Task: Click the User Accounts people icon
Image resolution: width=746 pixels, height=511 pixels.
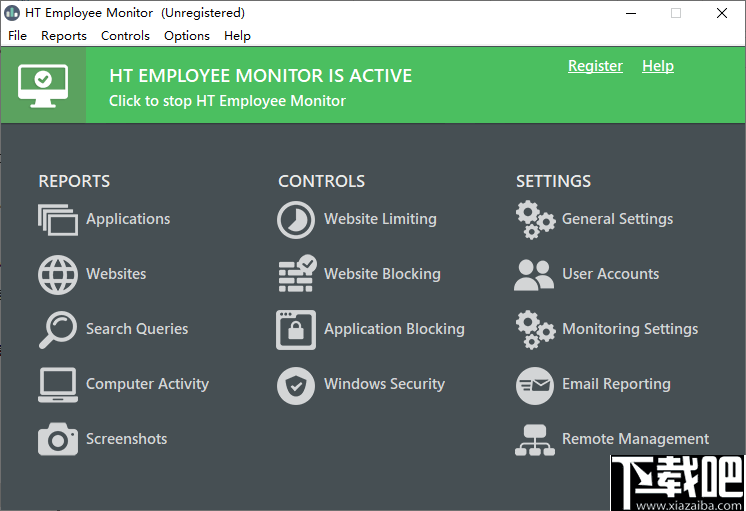Action: click(x=534, y=275)
